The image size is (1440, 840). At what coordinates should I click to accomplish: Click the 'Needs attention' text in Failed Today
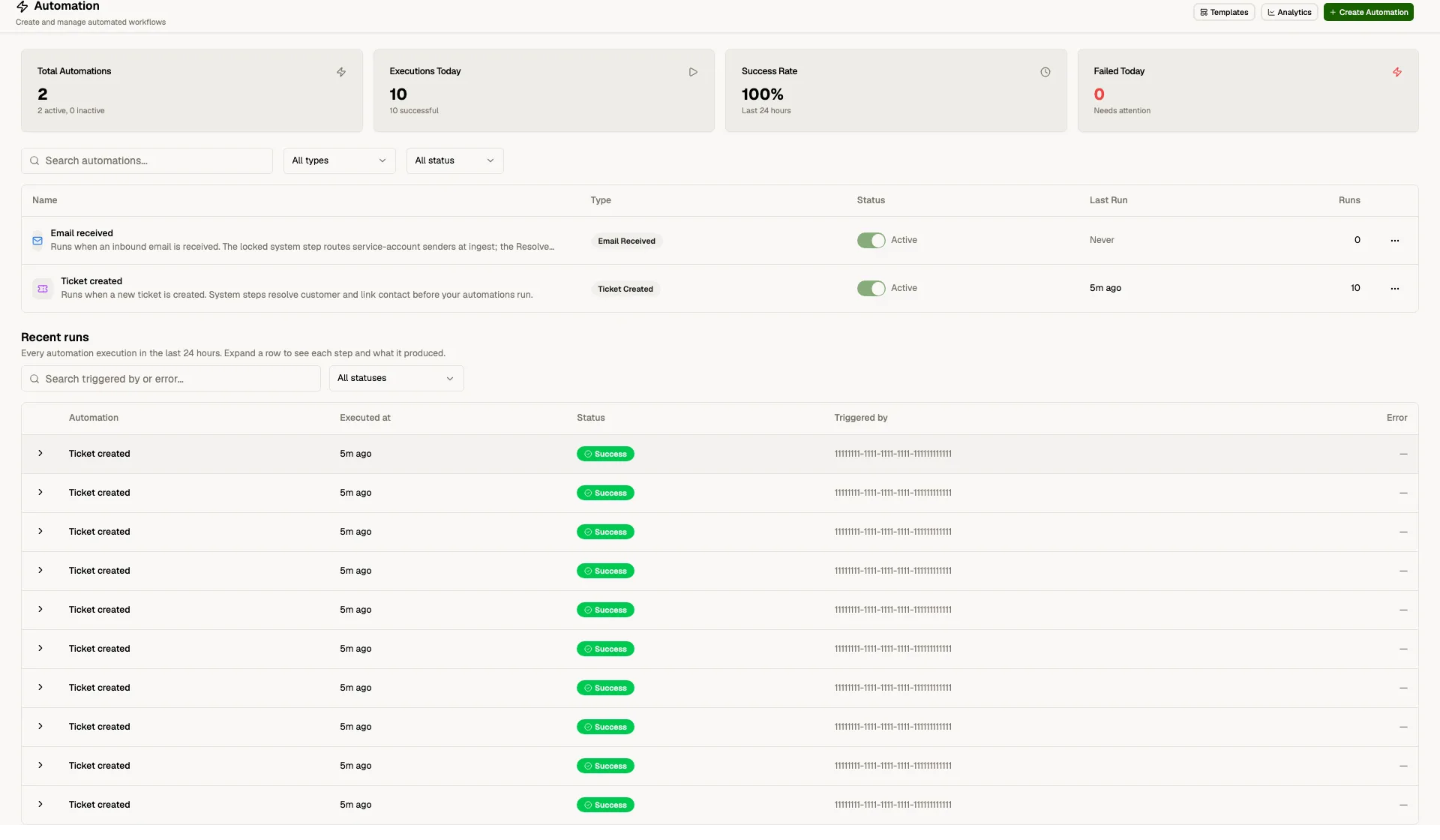point(1122,111)
